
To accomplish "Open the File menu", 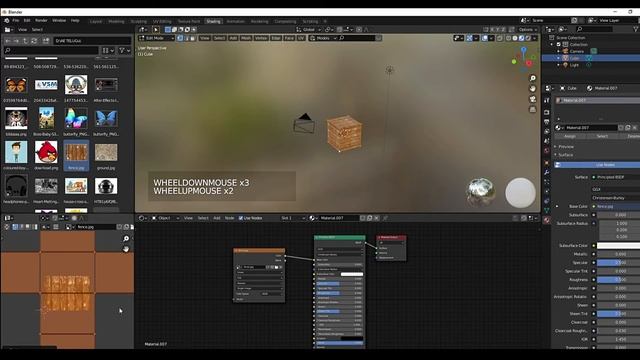I will pyautogui.click(x=16, y=20).
